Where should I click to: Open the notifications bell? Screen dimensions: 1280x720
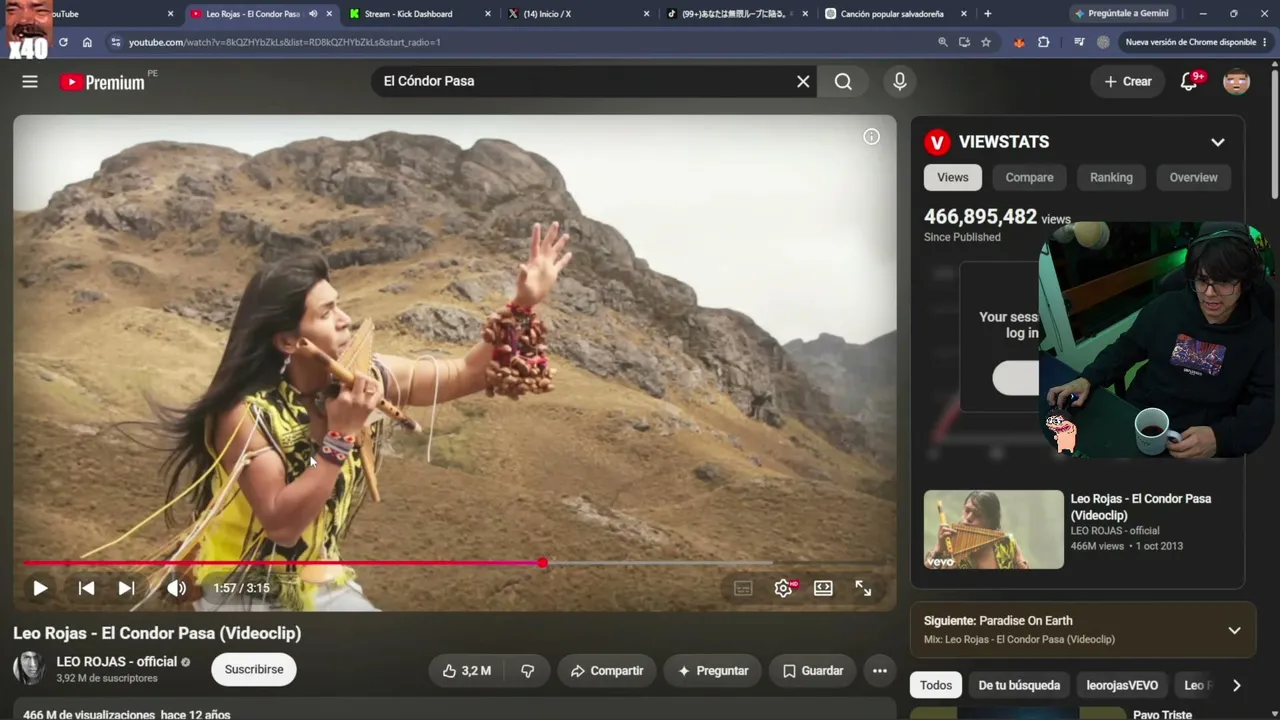click(x=1189, y=82)
